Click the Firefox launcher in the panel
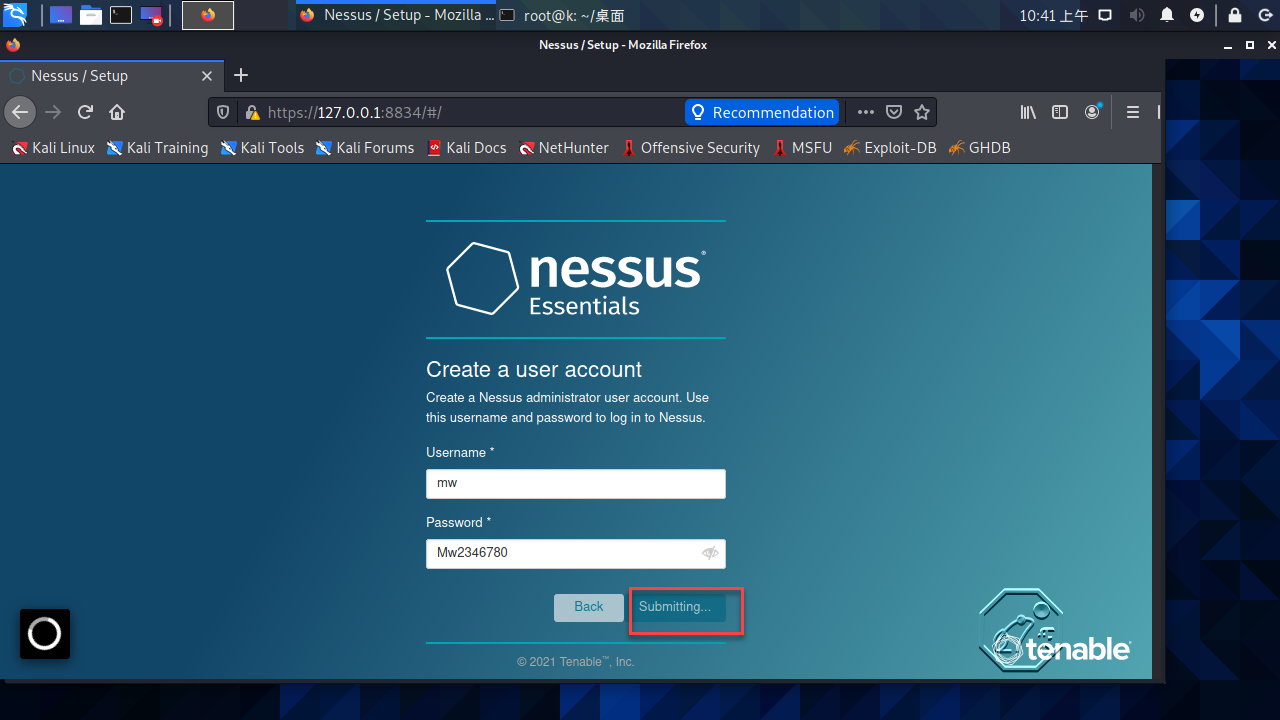This screenshot has width=1280, height=720. pyautogui.click(x=208, y=15)
